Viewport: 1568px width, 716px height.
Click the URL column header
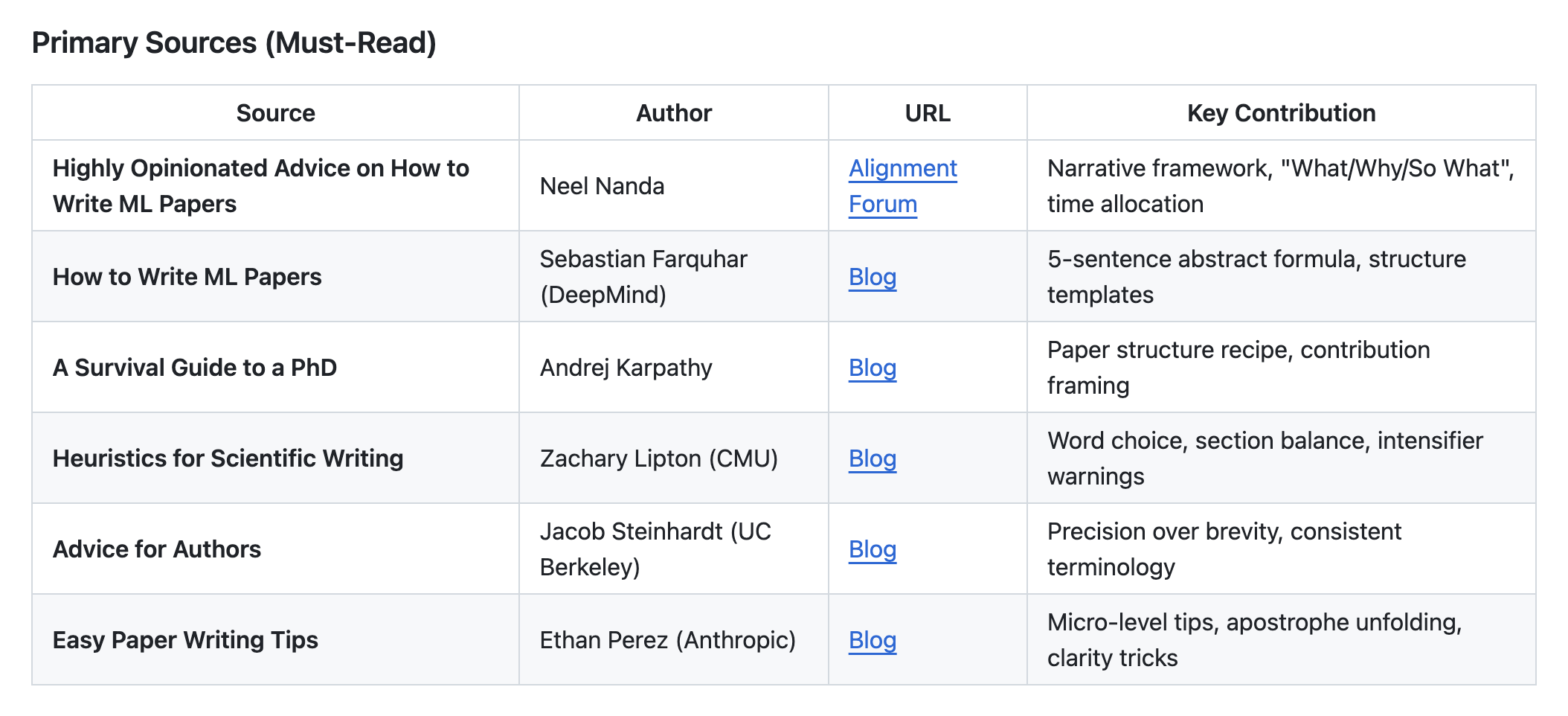tap(927, 113)
